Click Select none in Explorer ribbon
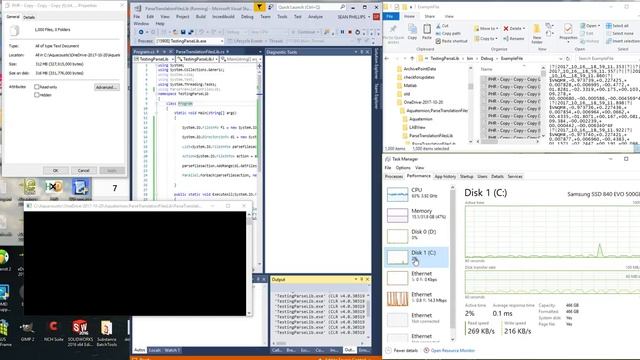640x360 pixels. (x=620, y=33)
